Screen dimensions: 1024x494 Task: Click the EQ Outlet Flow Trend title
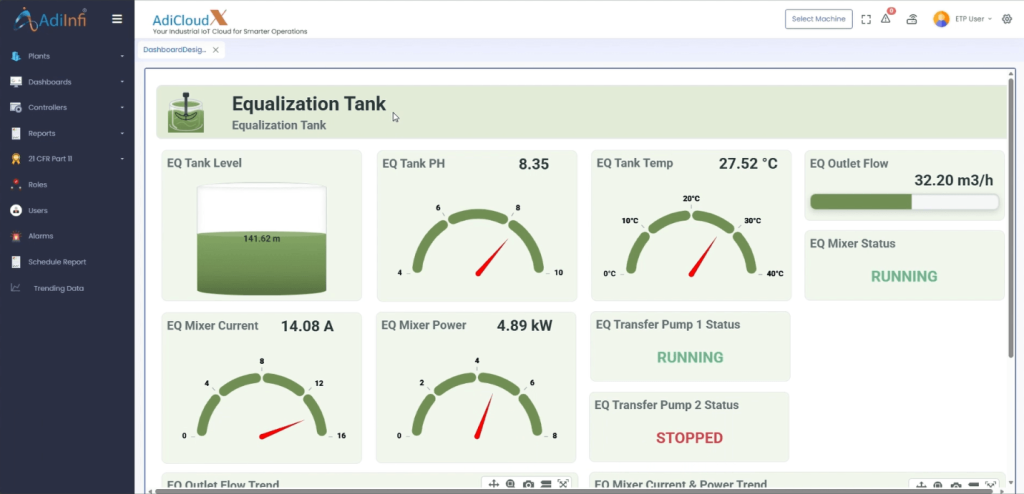coord(223,485)
